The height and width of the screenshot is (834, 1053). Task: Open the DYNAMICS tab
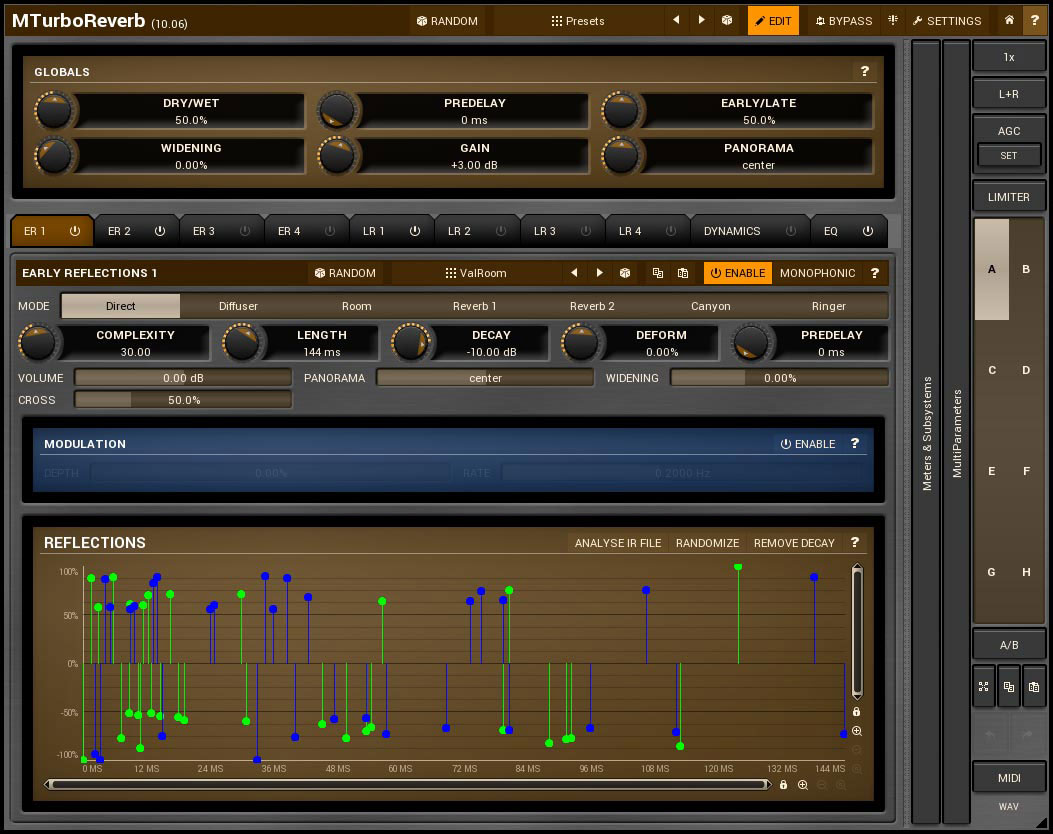tap(732, 231)
